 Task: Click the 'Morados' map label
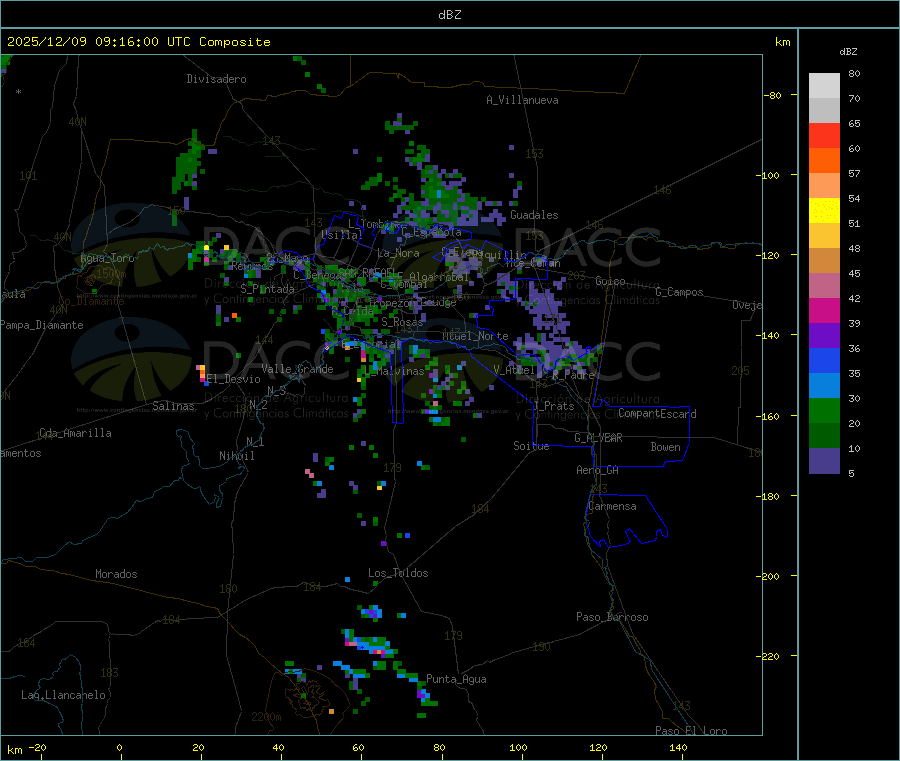click(x=117, y=574)
